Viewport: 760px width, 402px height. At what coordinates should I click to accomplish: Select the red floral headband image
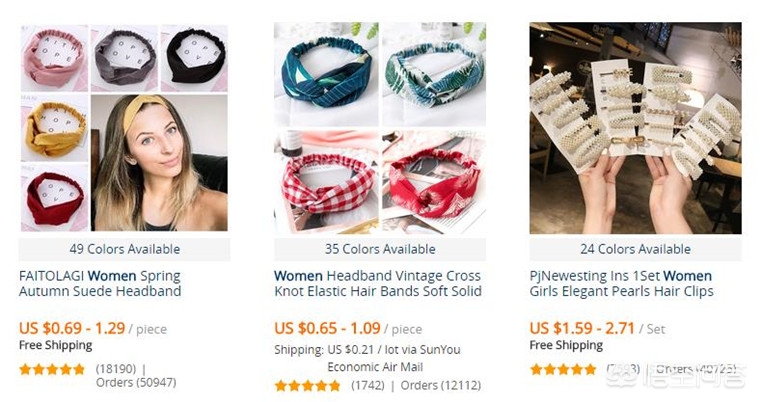[x=434, y=182]
